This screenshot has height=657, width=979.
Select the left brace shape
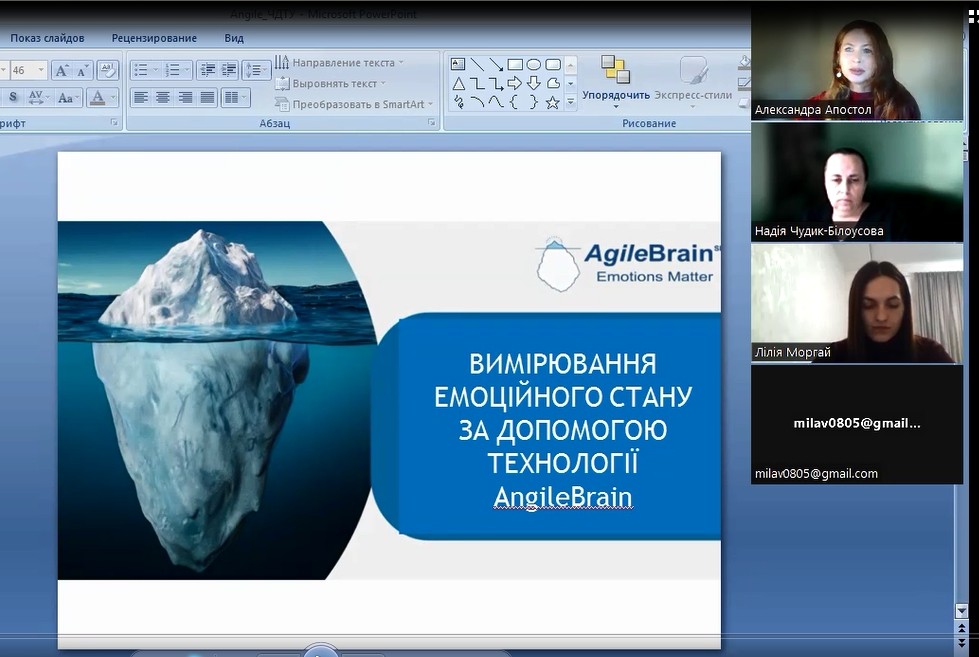click(x=515, y=102)
